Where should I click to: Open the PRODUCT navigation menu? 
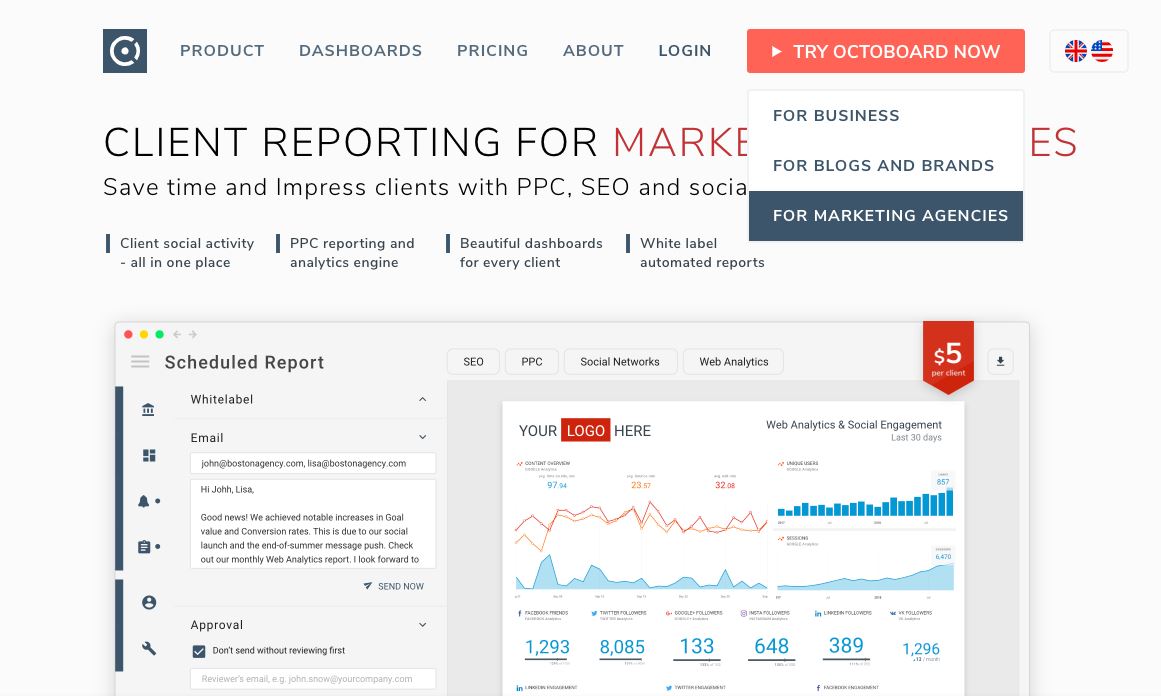point(222,51)
